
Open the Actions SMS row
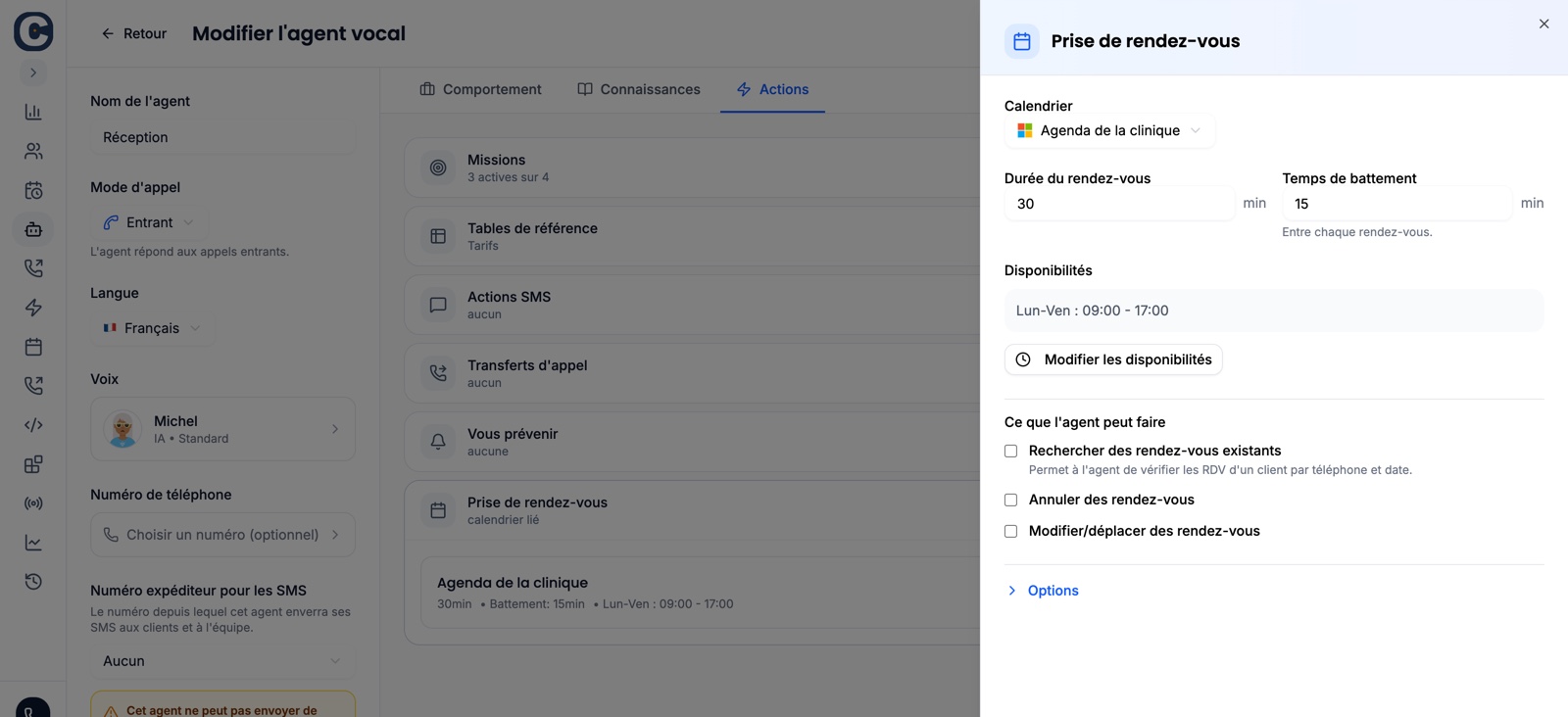pyautogui.click(x=692, y=305)
